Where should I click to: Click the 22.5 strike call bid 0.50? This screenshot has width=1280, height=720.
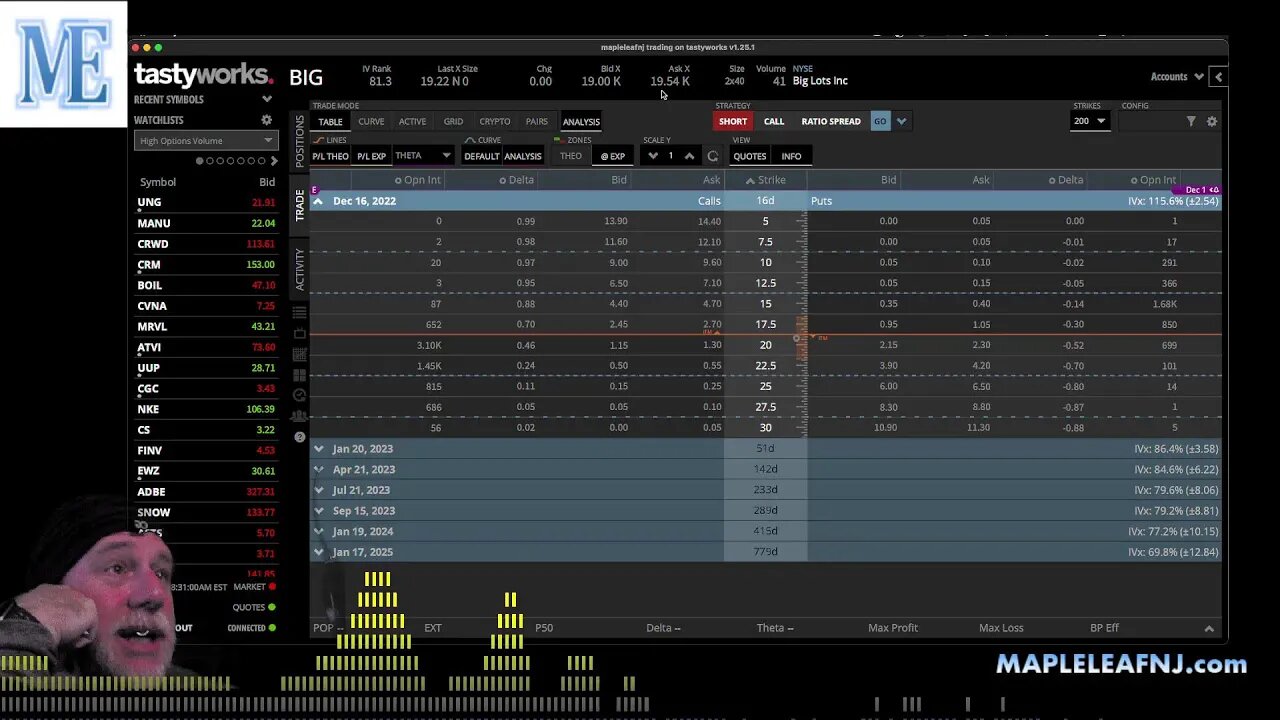click(x=619, y=366)
